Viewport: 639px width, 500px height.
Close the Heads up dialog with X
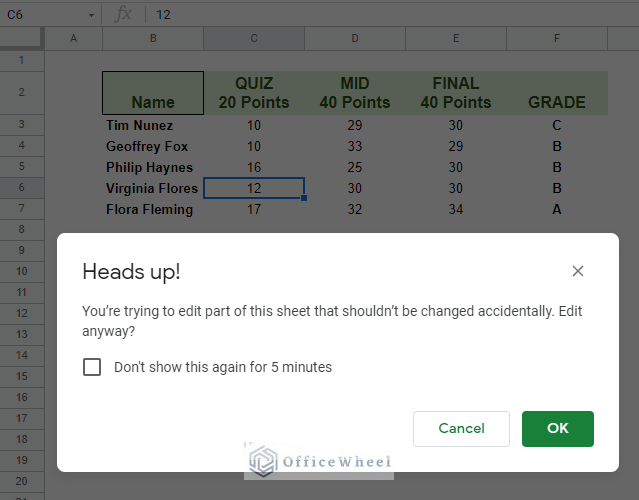point(577,271)
